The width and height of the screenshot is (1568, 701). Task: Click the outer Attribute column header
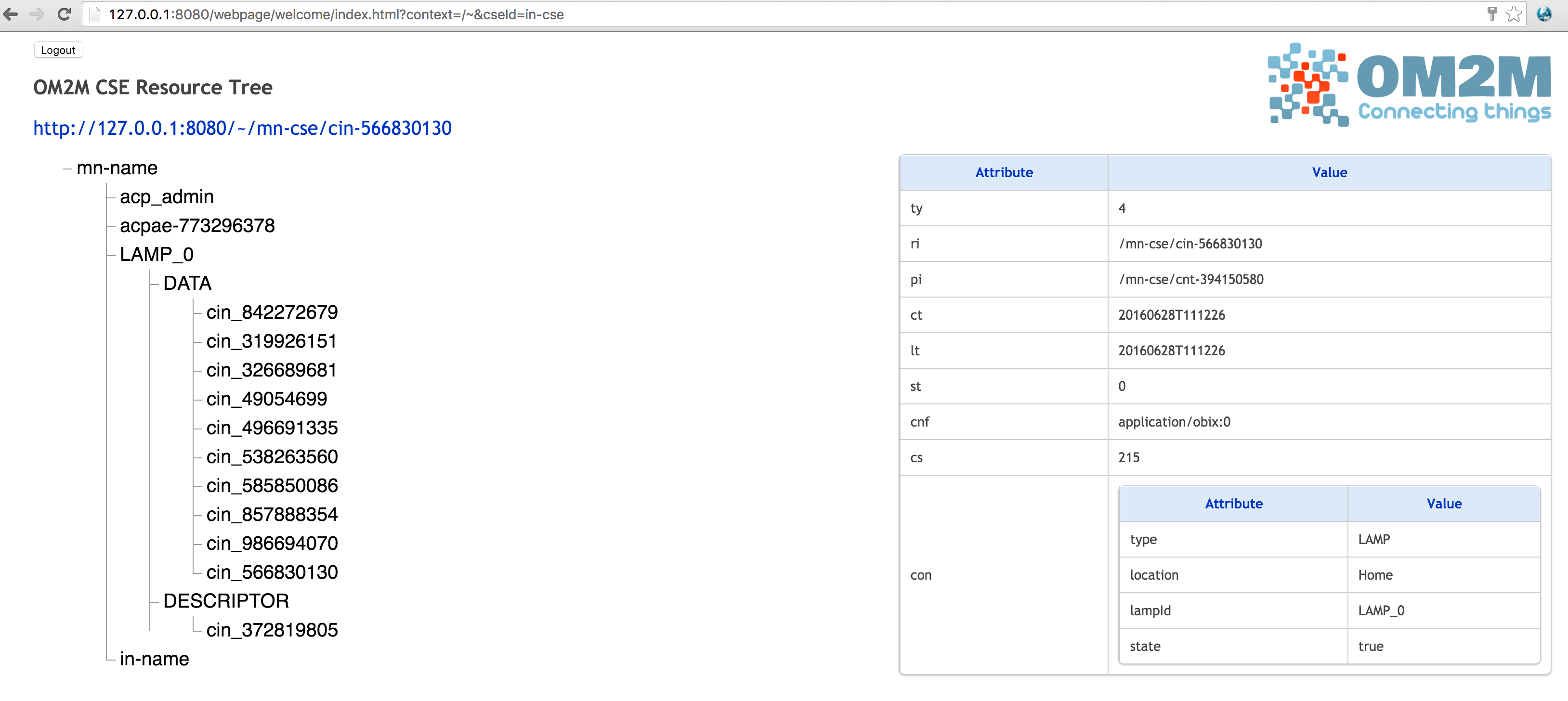tap(1004, 173)
